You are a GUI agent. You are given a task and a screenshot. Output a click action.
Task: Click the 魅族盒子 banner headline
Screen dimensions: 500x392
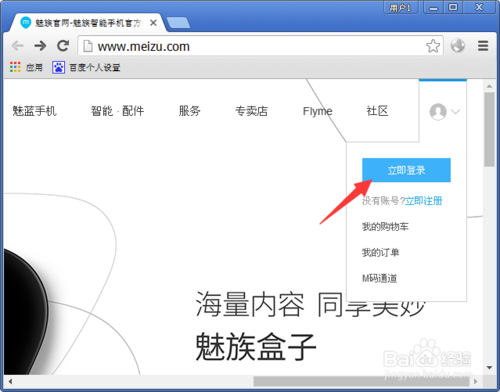point(256,347)
